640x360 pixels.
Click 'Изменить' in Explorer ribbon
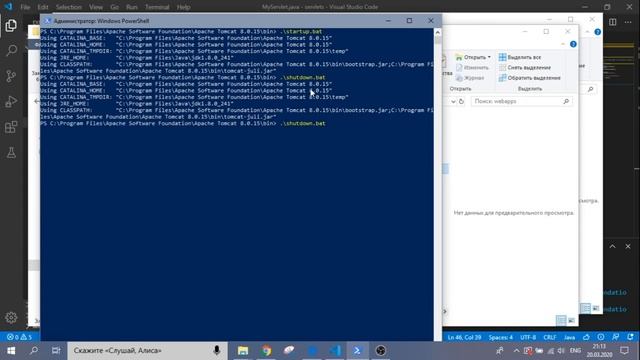tap(472, 67)
